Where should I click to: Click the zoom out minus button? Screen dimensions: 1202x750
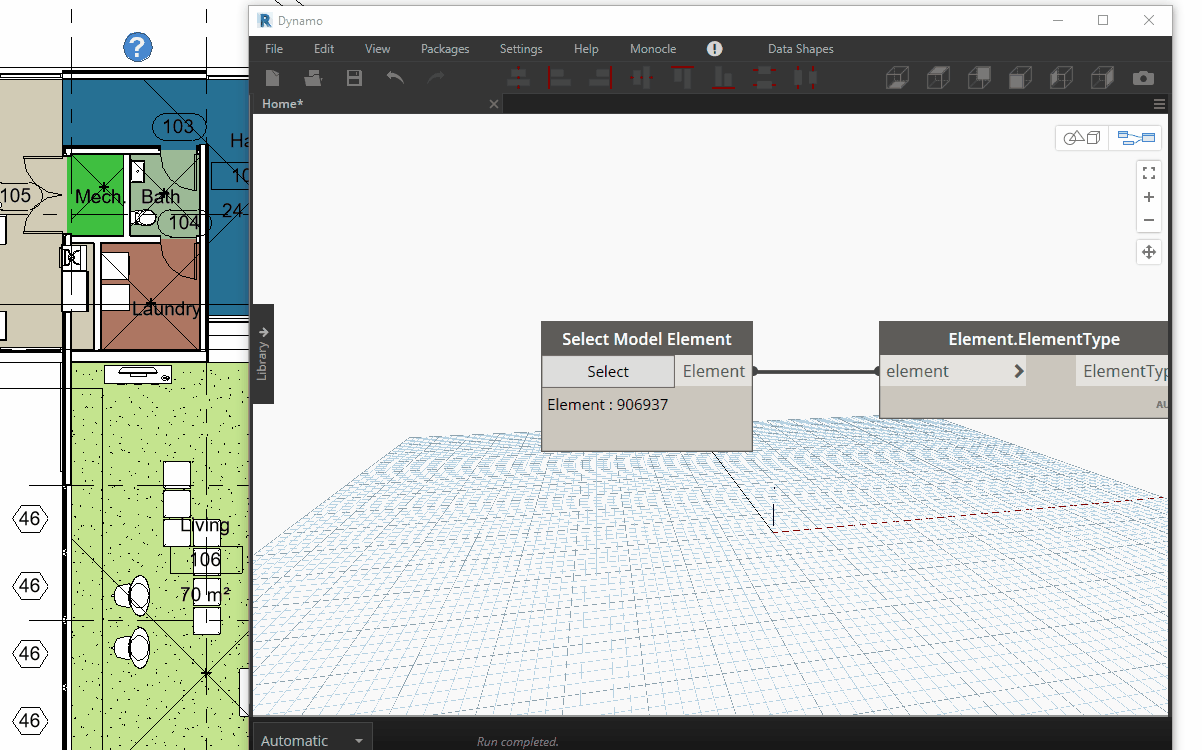(x=1149, y=220)
